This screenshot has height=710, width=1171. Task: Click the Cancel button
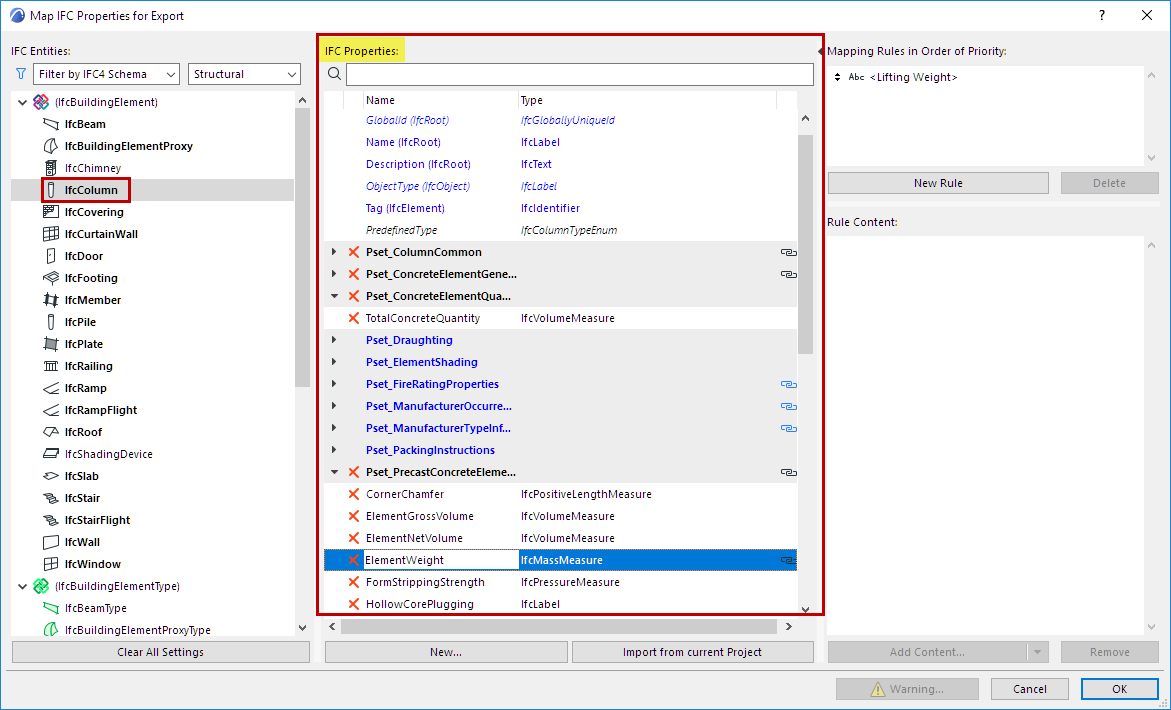pyautogui.click(x=1030, y=689)
